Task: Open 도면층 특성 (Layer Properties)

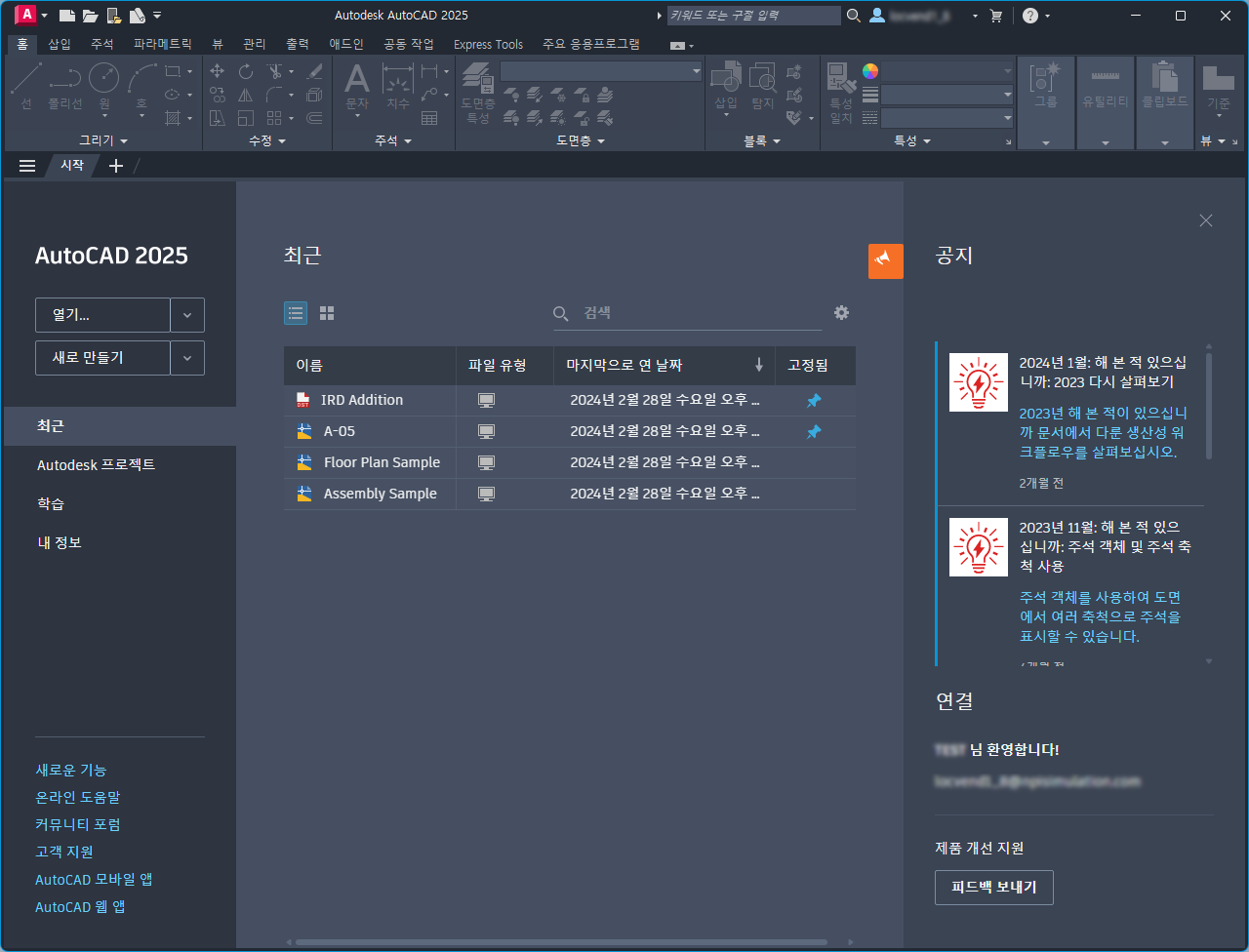Action: [x=478, y=93]
